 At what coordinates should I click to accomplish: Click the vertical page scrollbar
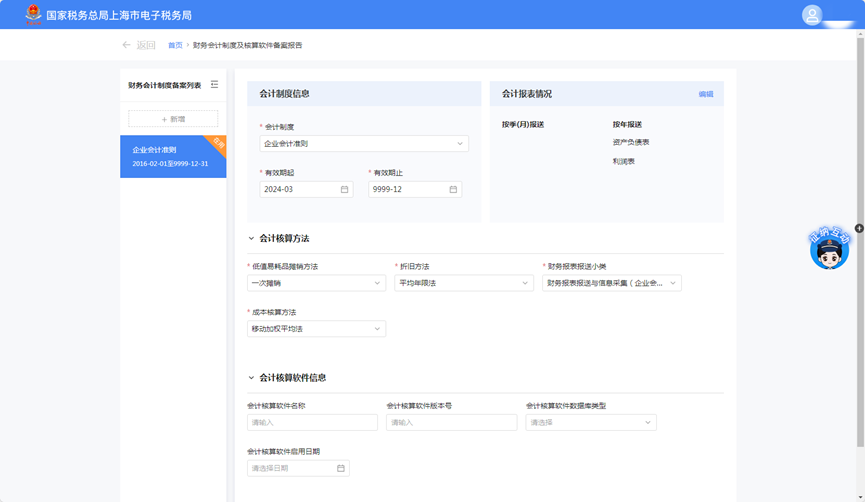click(x=860, y=243)
